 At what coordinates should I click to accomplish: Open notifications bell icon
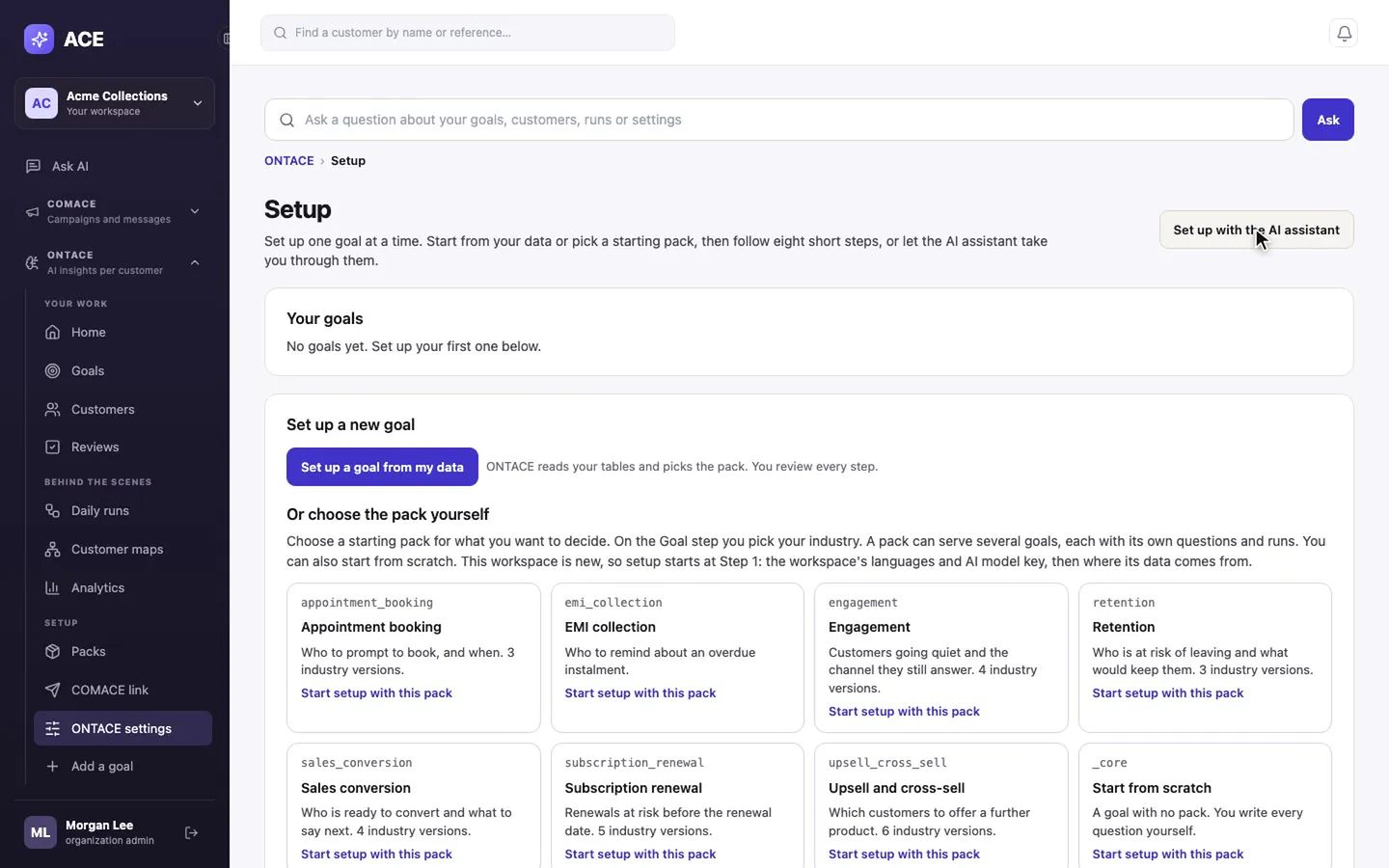(x=1344, y=33)
